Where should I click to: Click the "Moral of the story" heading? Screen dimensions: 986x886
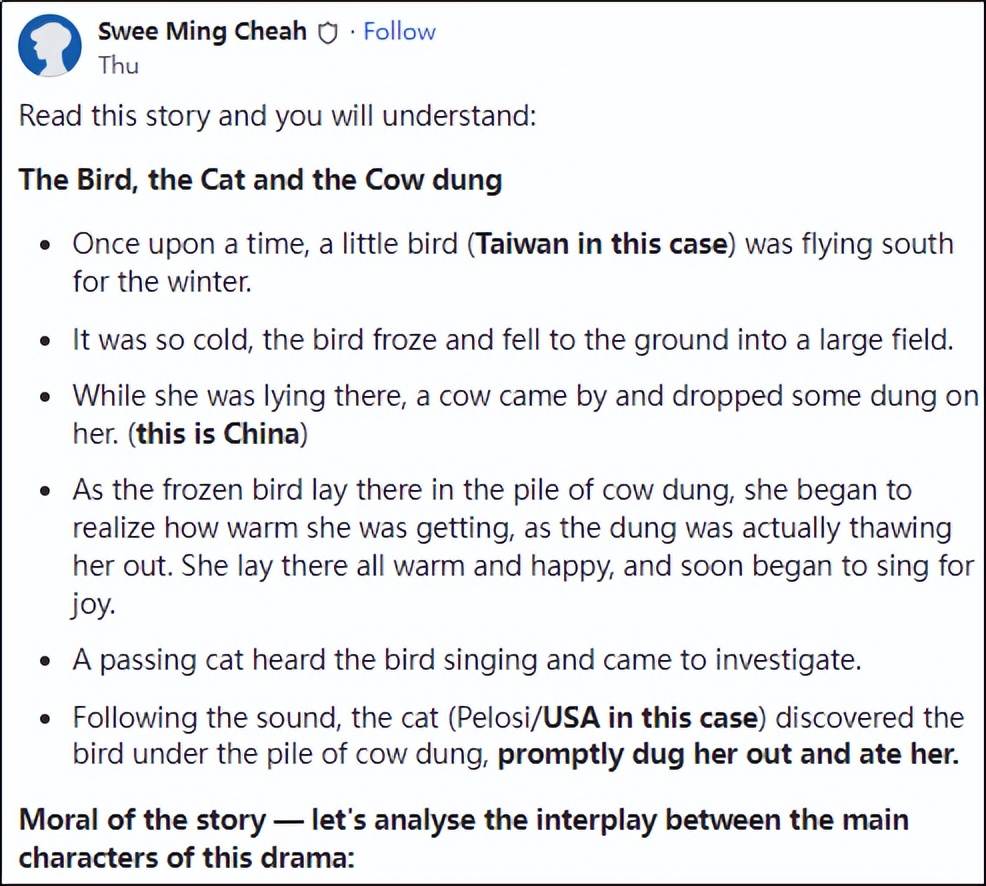click(x=143, y=821)
